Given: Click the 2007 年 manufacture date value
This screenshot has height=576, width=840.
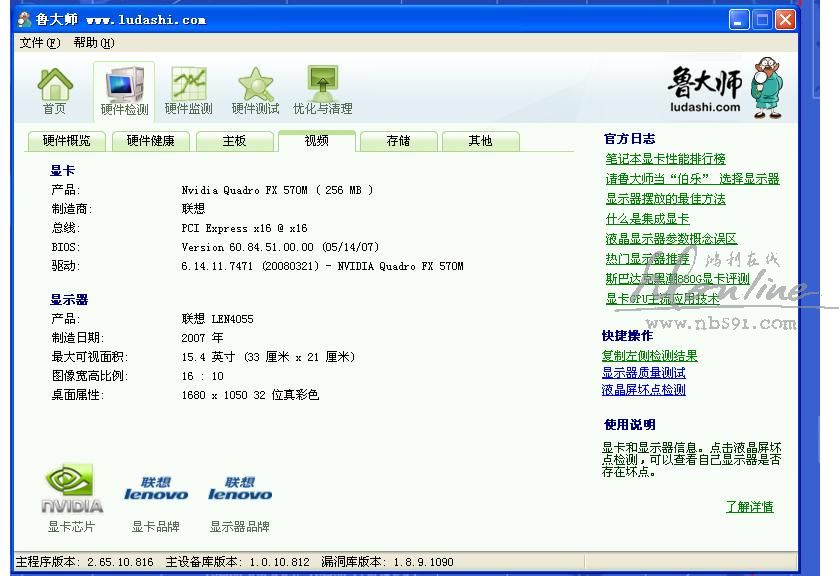Looking at the screenshot, I should pyautogui.click(x=202, y=338).
